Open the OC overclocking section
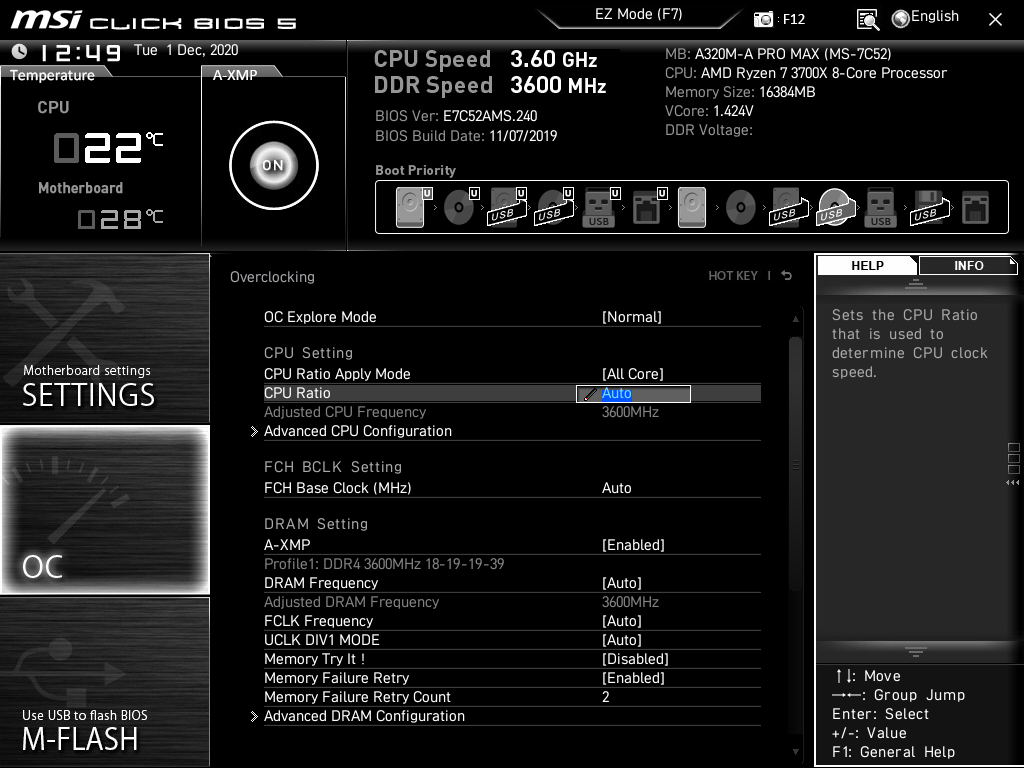The image size is (1024, 768). coord(105,510)
